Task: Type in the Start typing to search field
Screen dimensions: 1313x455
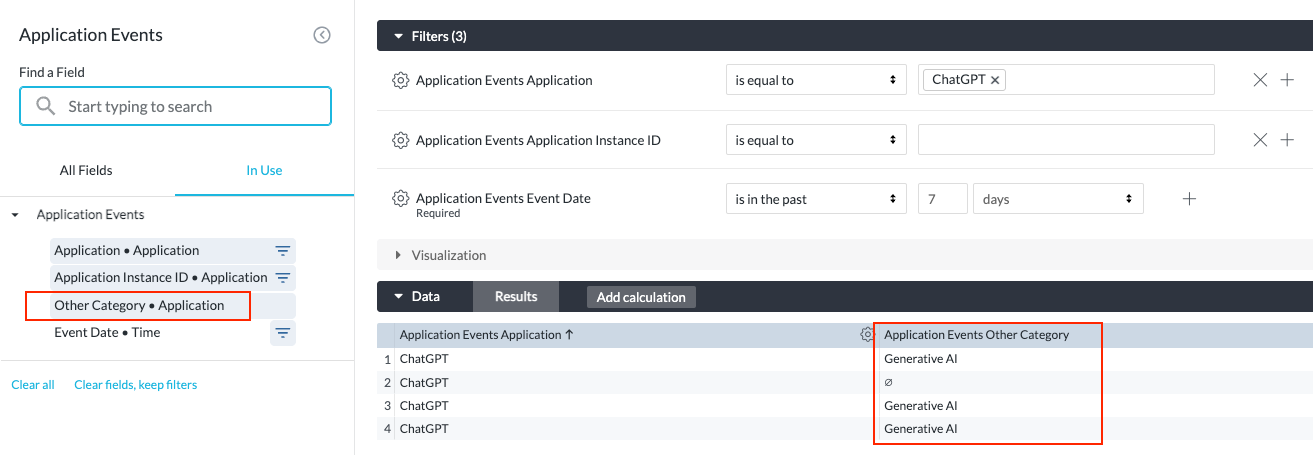Action: coord(175,106)
